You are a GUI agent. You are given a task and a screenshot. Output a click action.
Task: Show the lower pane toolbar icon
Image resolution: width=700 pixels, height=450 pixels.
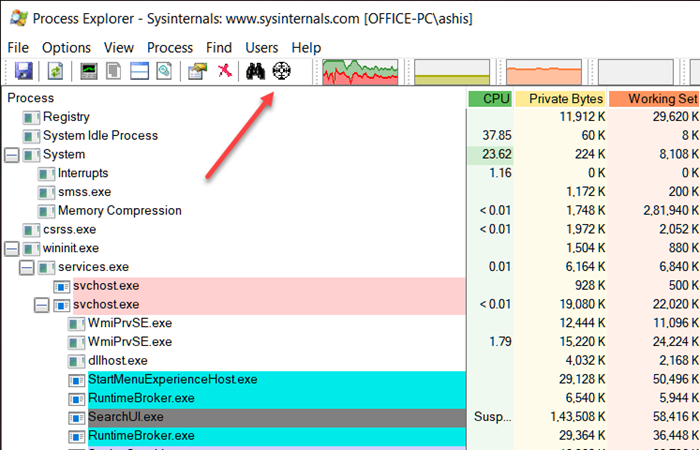[139, 71]
